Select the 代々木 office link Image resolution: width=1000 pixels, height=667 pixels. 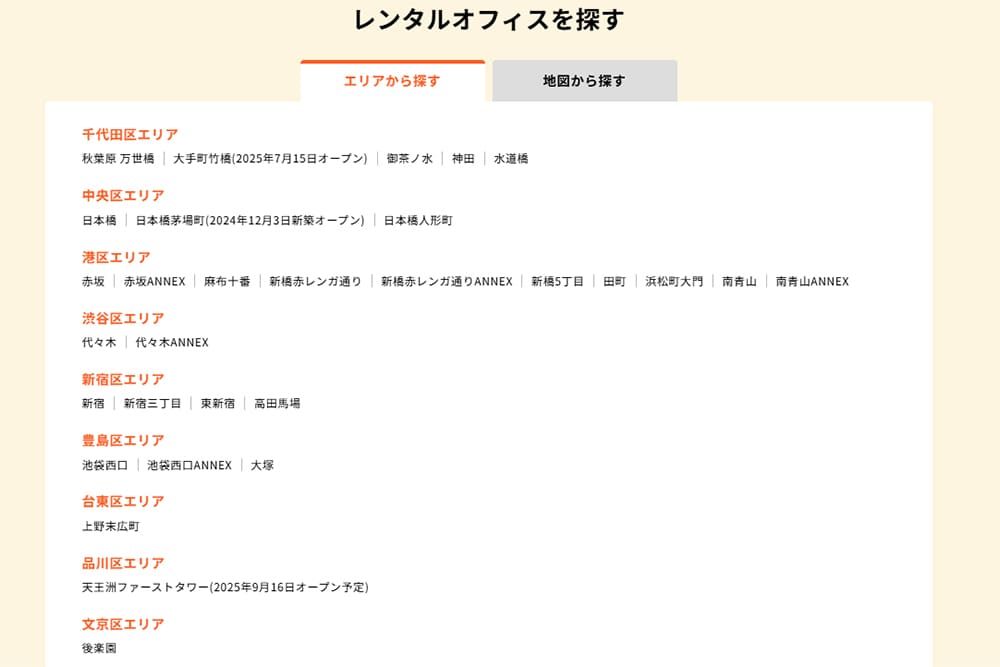99,342
